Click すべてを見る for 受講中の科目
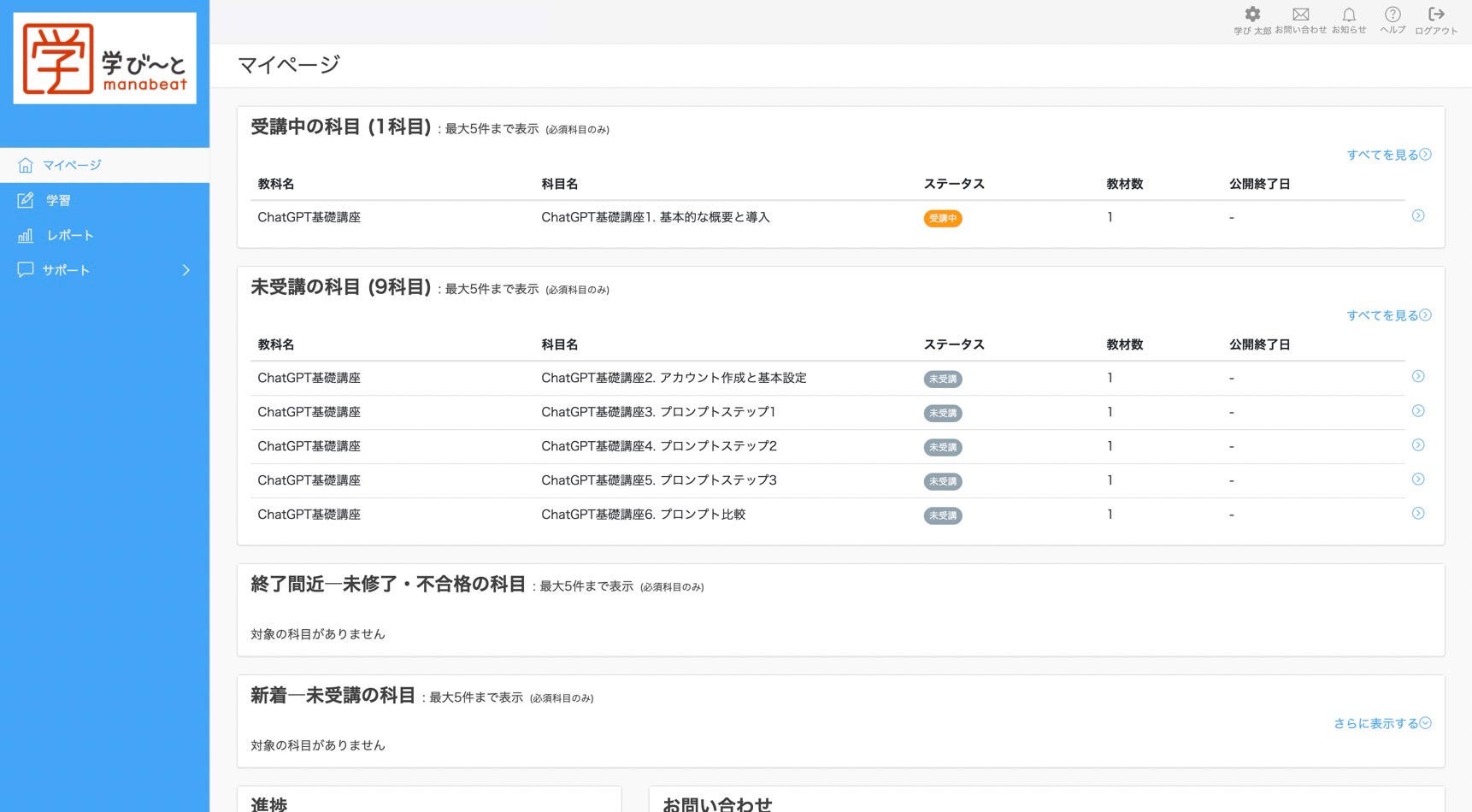This screenshot has width=1472, height=812. point(1388,155)
